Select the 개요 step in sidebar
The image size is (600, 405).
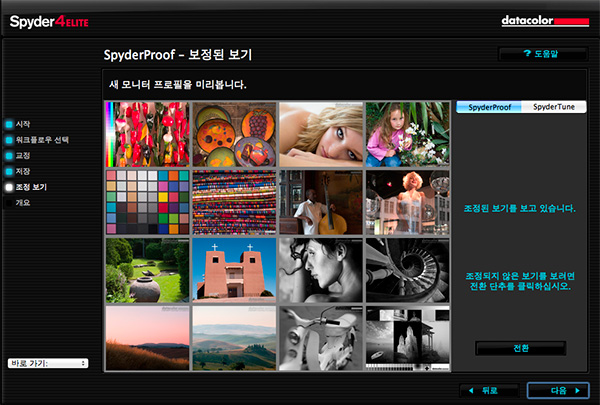(24, 203)
